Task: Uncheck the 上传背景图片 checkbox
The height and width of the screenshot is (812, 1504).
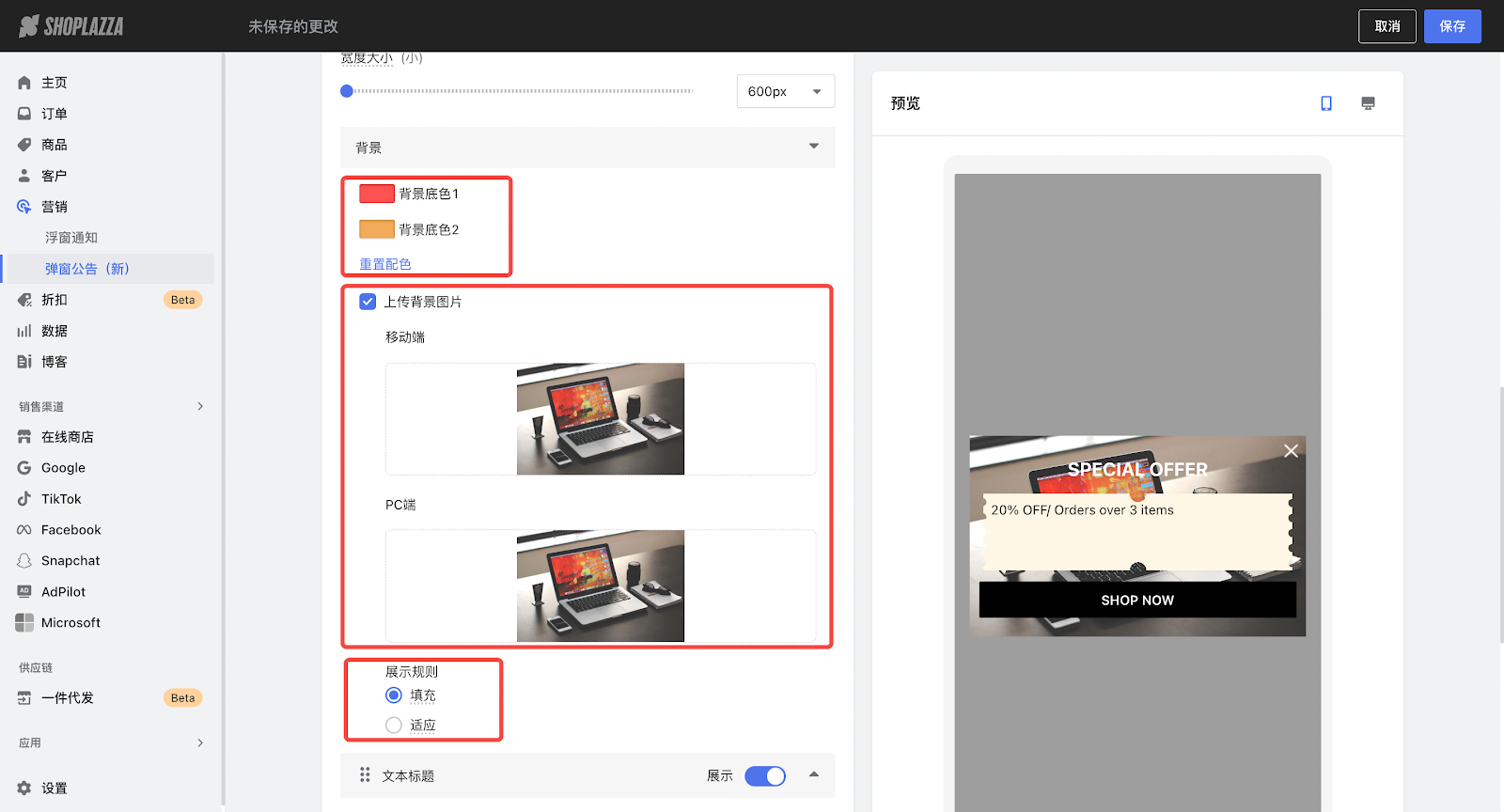Action: pos(368,302)
